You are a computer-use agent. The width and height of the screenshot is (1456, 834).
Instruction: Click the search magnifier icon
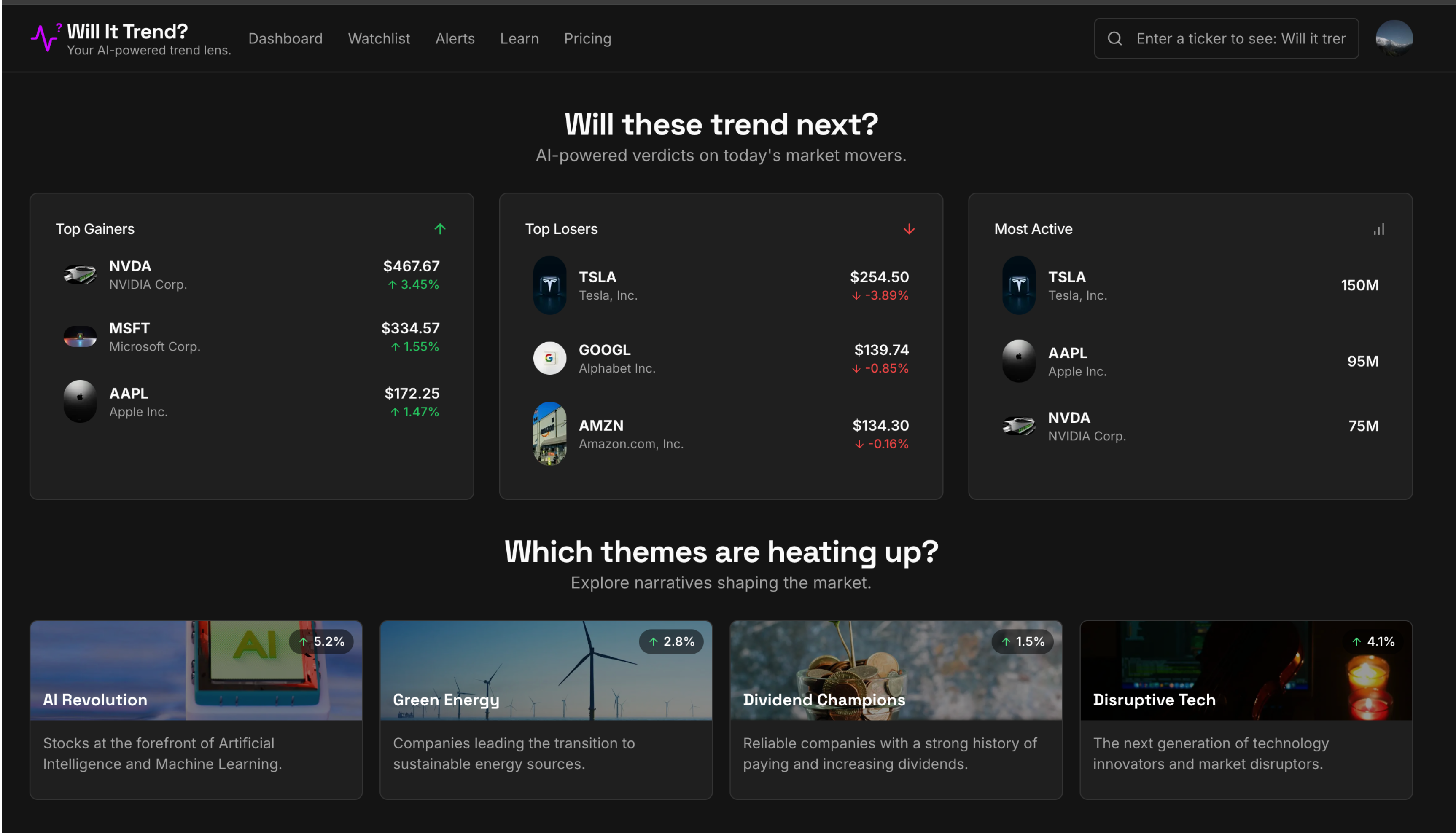click(x=1114, y=38)
